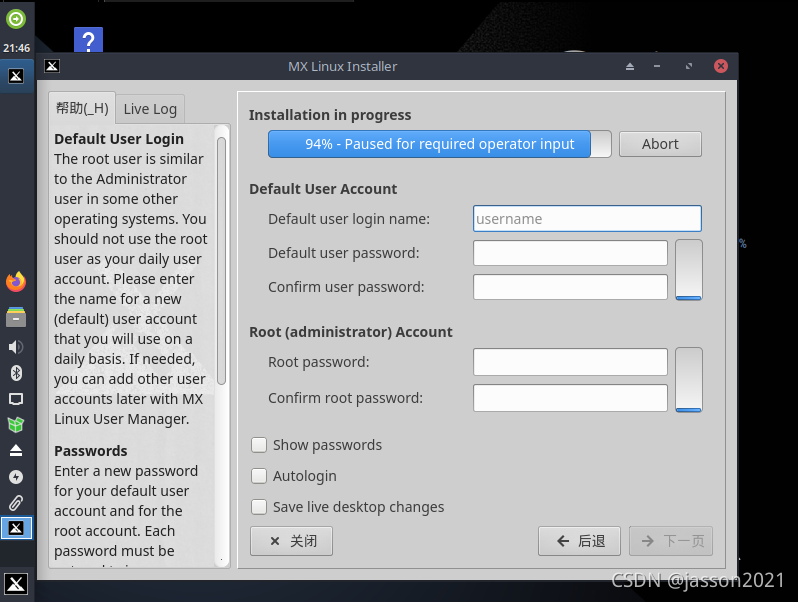This screenshot has height=602, width=798.
Task: Maximize the MX Linux Installer window
Action: (689, 66)
